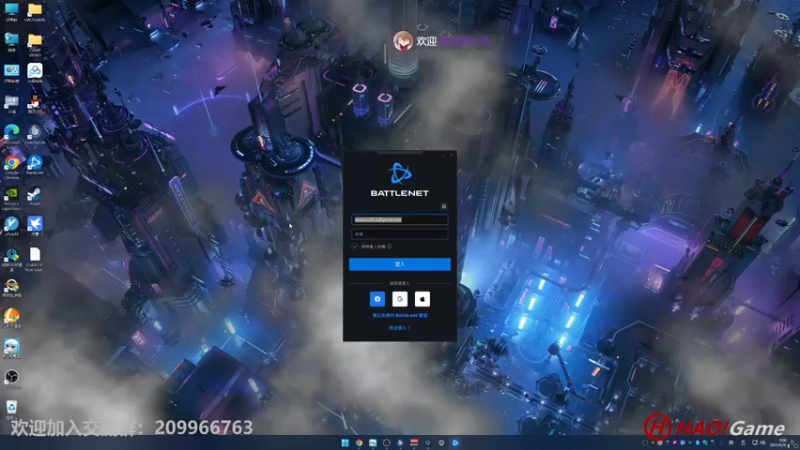Launch OBS Studio from desktop
Screen dimensions: 800x450
click(11, 379)
